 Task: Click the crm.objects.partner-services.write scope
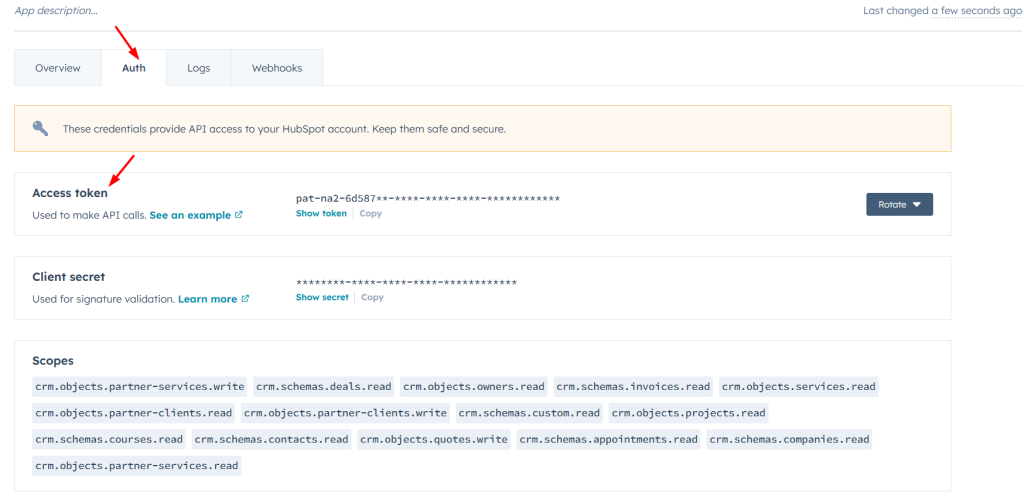pos(140,387)
